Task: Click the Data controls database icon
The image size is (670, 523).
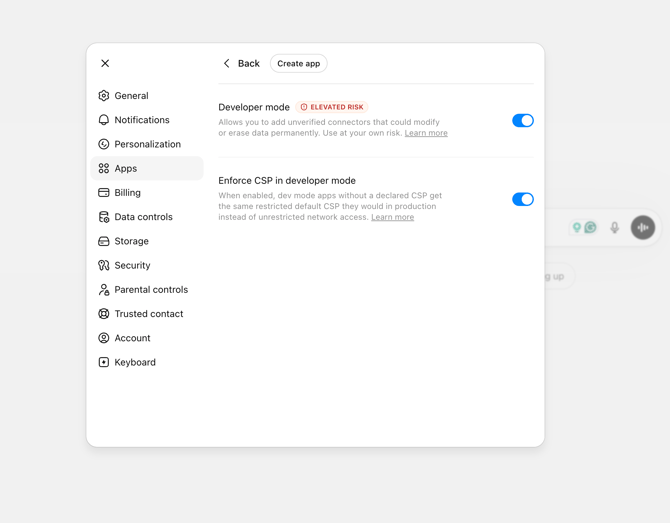Action: pos(104,217)
